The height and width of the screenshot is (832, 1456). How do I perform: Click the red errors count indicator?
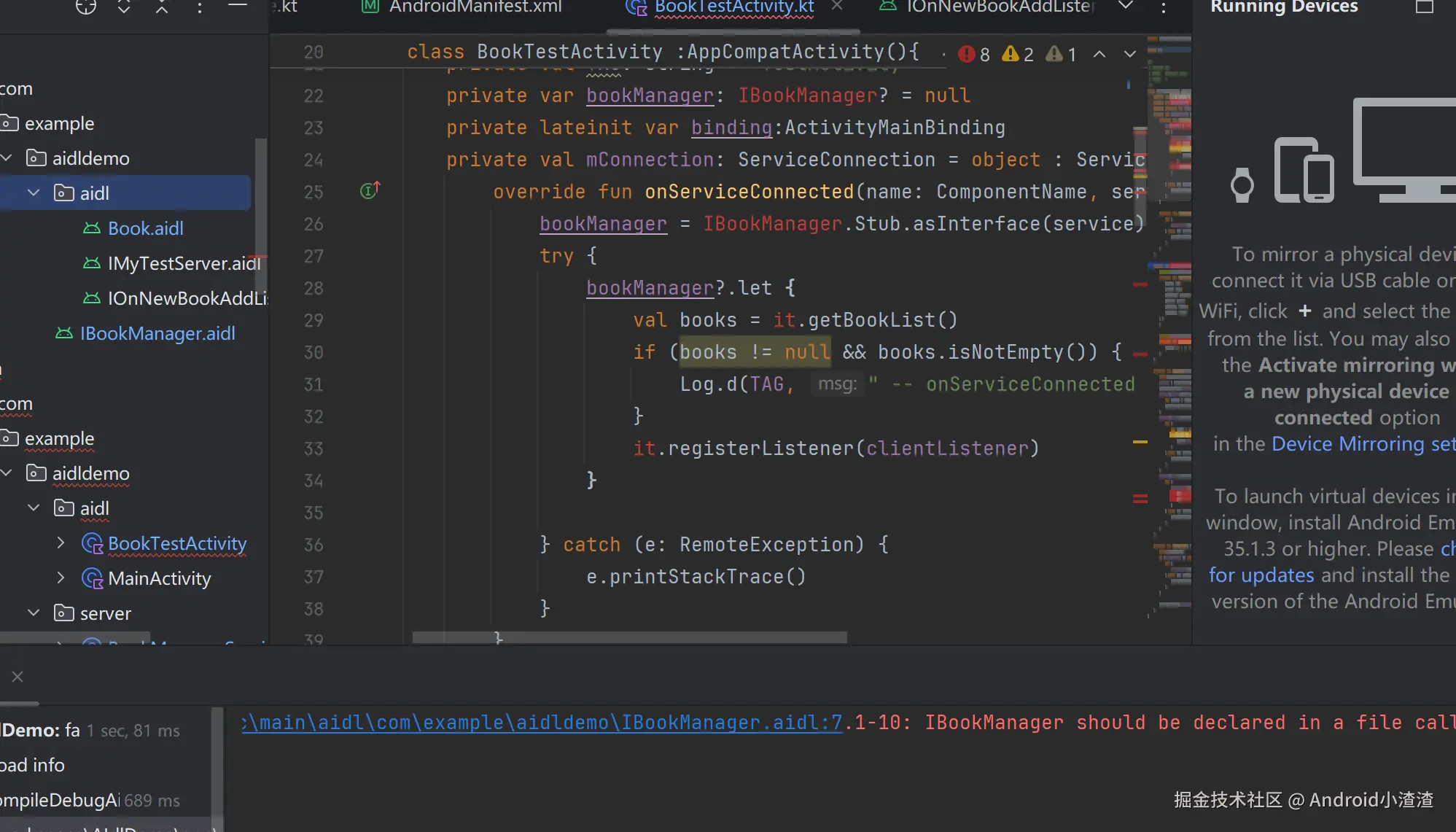[974, 54]
